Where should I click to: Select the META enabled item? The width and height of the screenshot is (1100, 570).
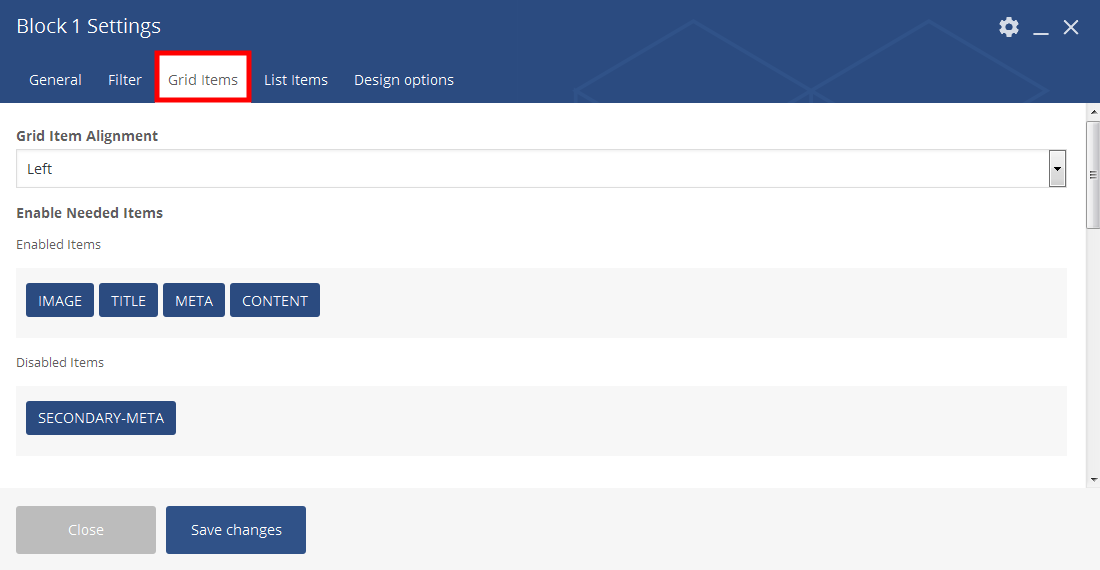pos(194,301)
